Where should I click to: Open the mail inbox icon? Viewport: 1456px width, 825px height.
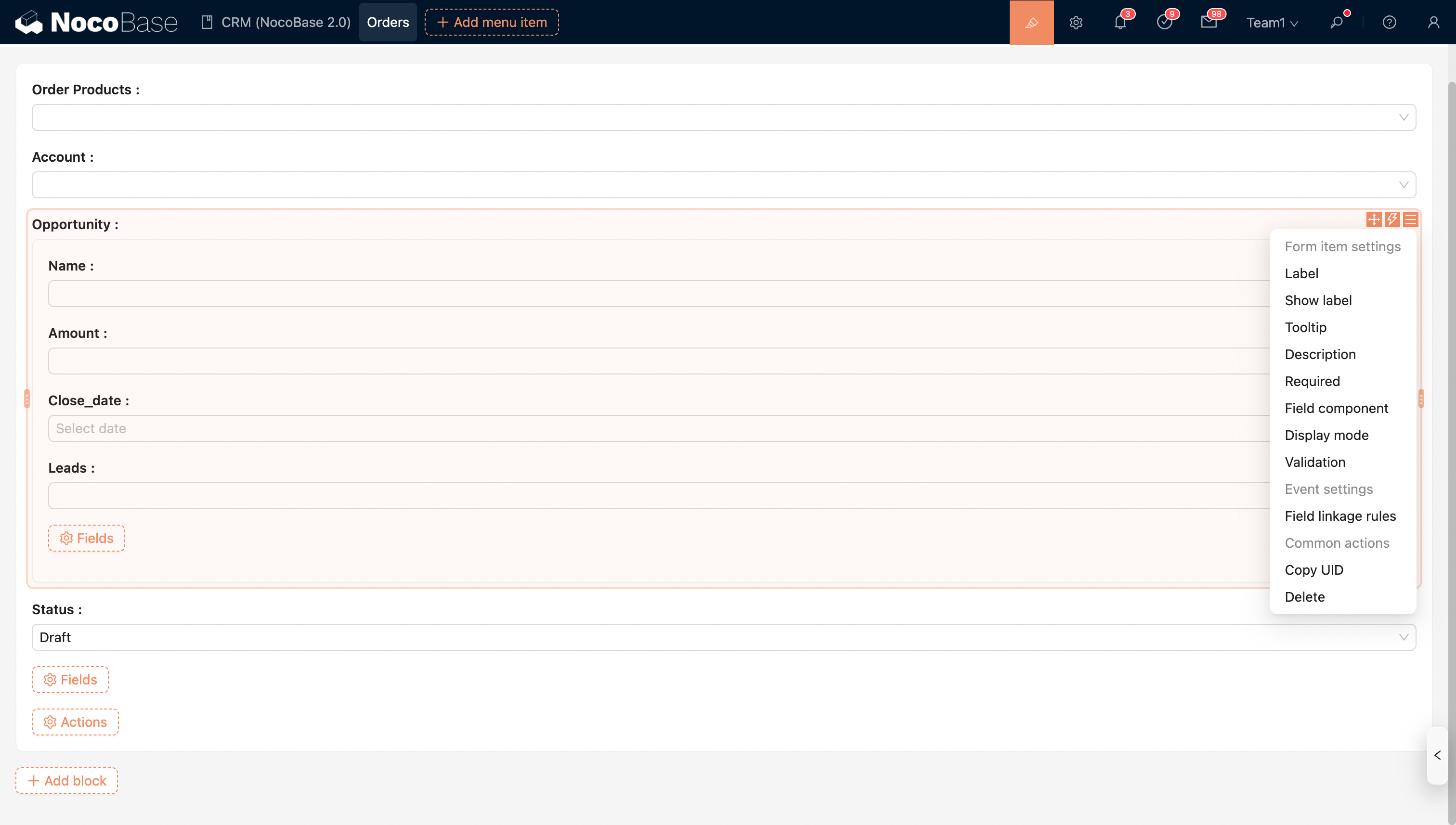click(x=1209, y=22)
